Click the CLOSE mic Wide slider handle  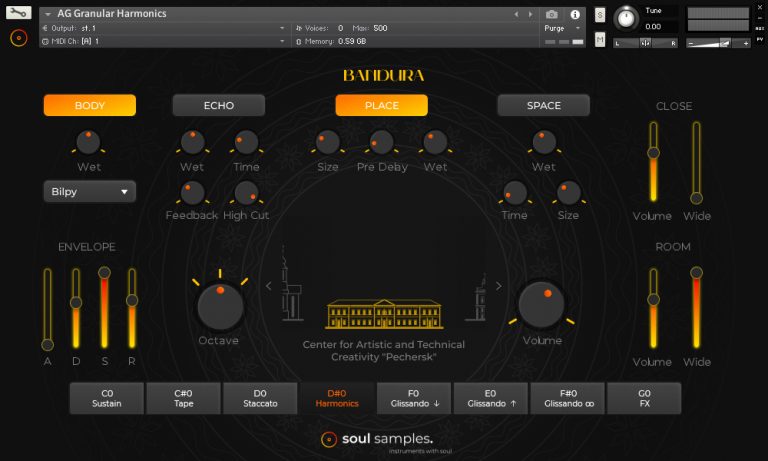[x=696, y=198]
